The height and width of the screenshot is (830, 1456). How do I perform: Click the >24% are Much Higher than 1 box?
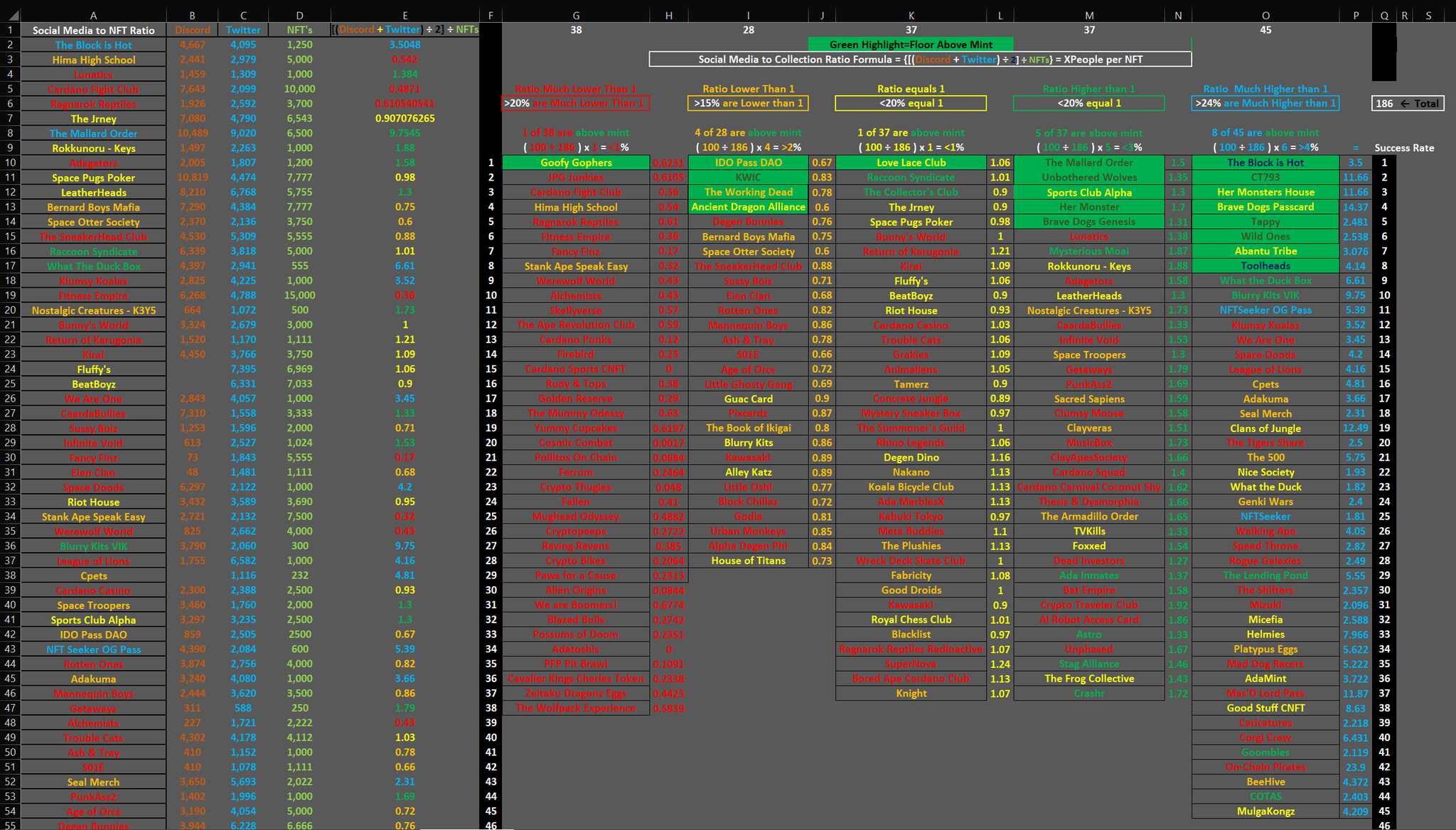pyautogui.click(x=1265, y=104)
